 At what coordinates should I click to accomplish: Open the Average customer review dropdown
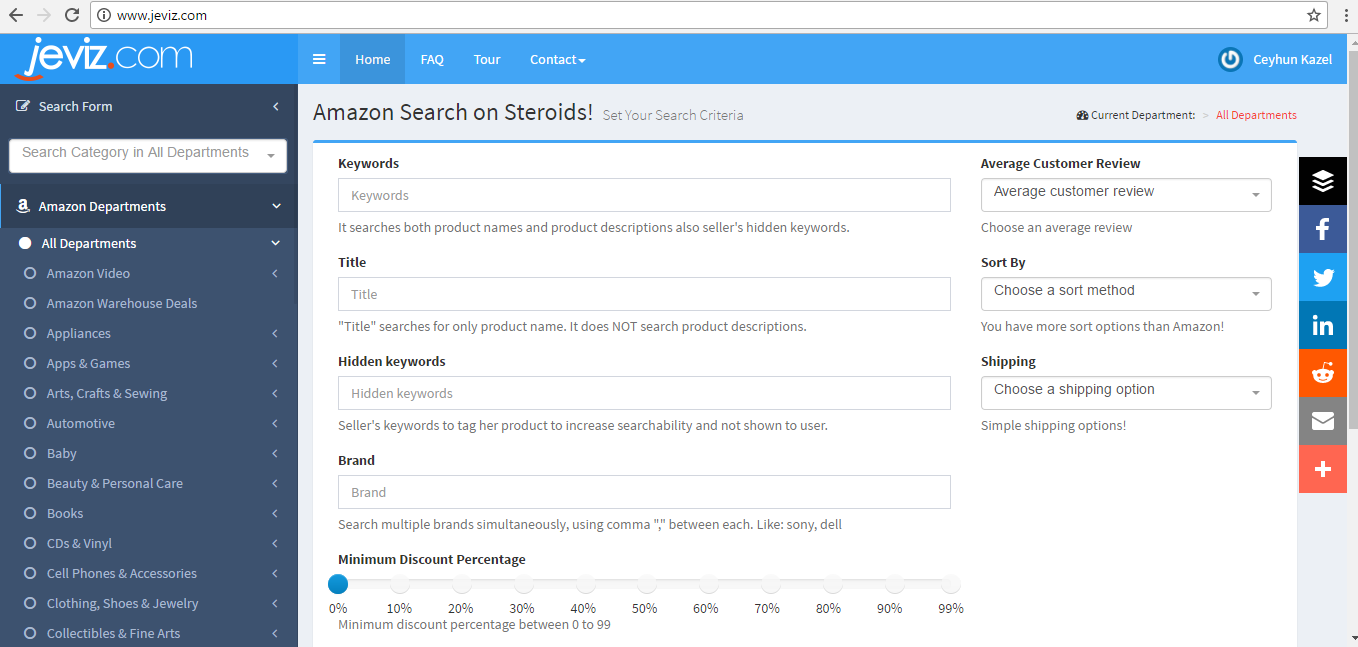tap(1126, 195)
